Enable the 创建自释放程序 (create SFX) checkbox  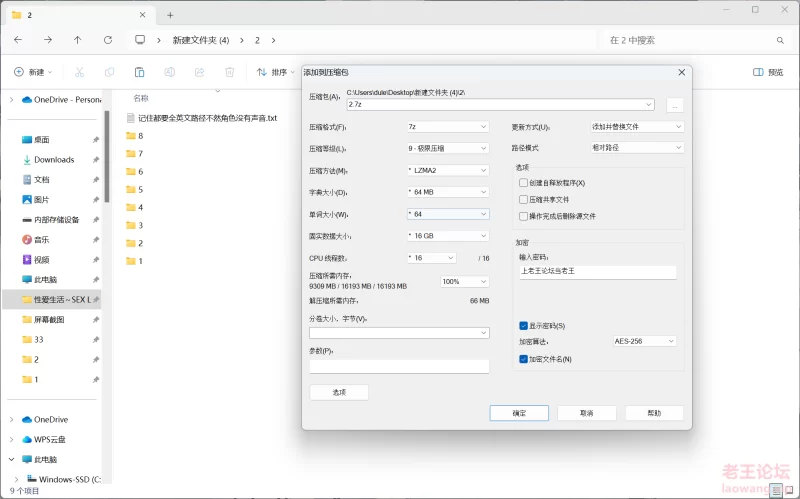pos(523,183)
